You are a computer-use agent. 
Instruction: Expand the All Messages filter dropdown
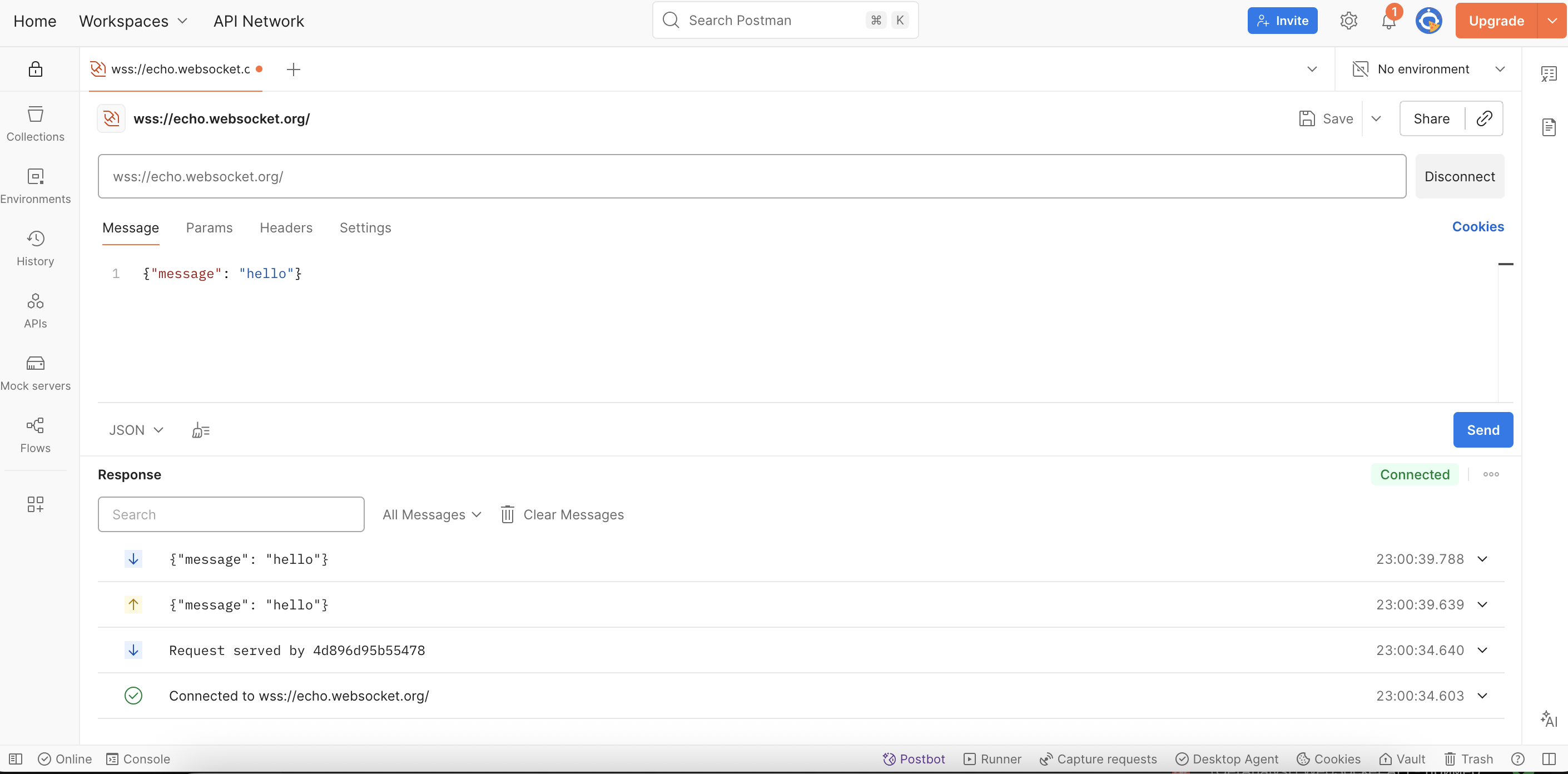coord(431,515)
